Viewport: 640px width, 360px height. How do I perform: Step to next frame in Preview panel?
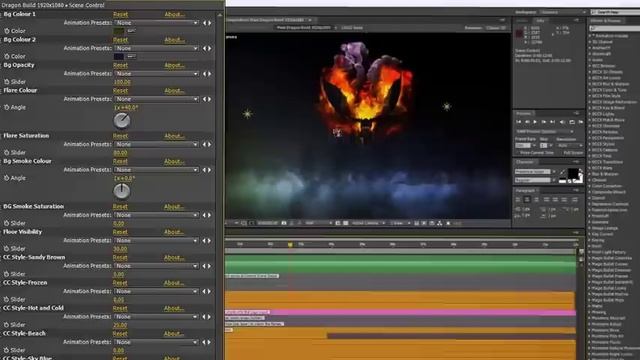pyautogui.click(x=544, y=122)
